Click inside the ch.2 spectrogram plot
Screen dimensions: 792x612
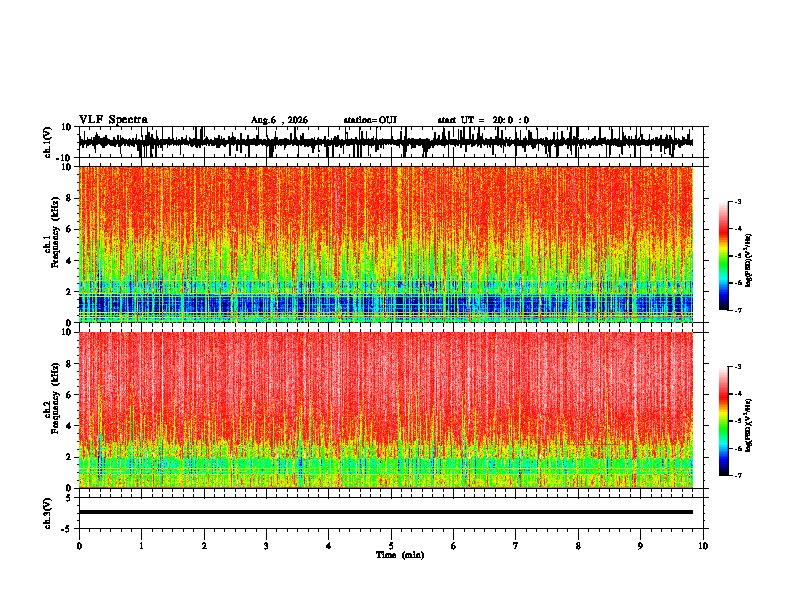(x=386, y=410)
